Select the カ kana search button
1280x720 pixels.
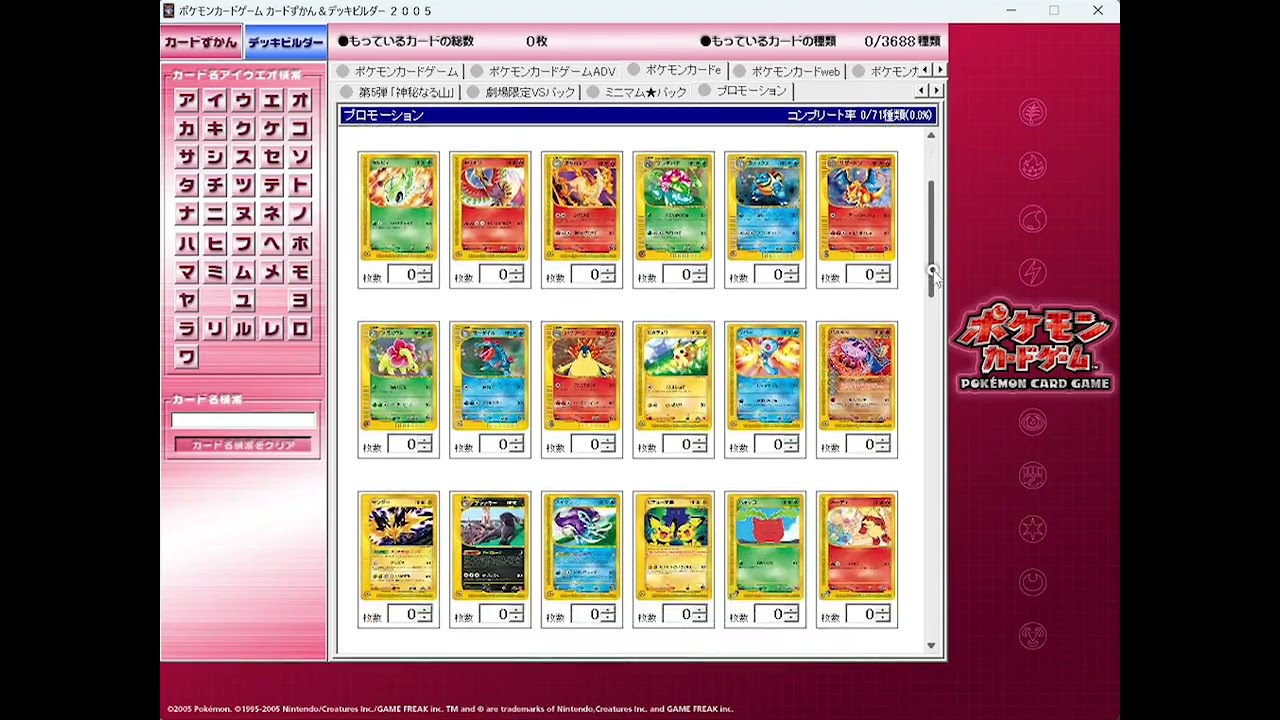[186, 128]
